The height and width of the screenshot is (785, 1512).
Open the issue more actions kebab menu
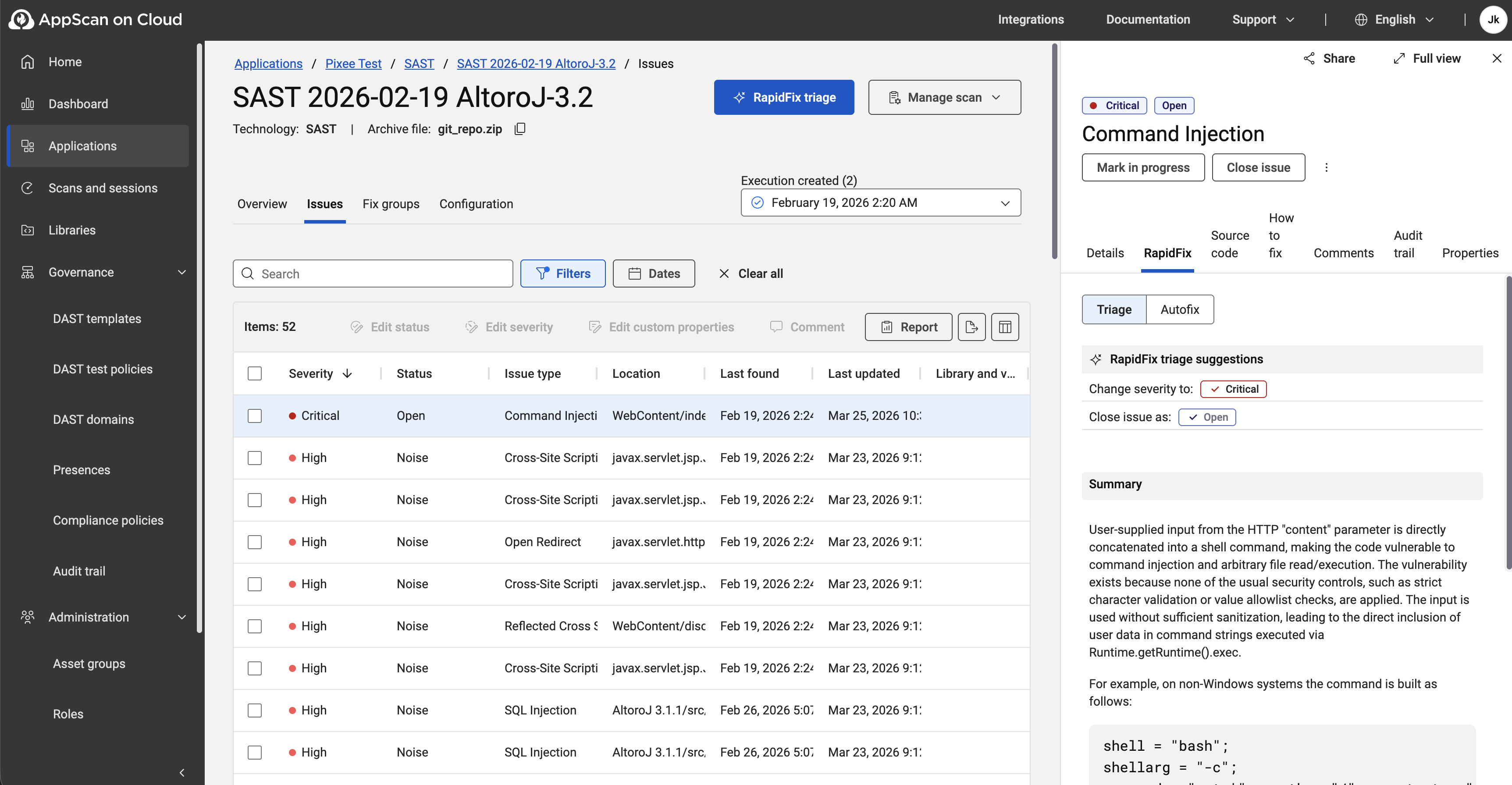[x=1326, y=167]
